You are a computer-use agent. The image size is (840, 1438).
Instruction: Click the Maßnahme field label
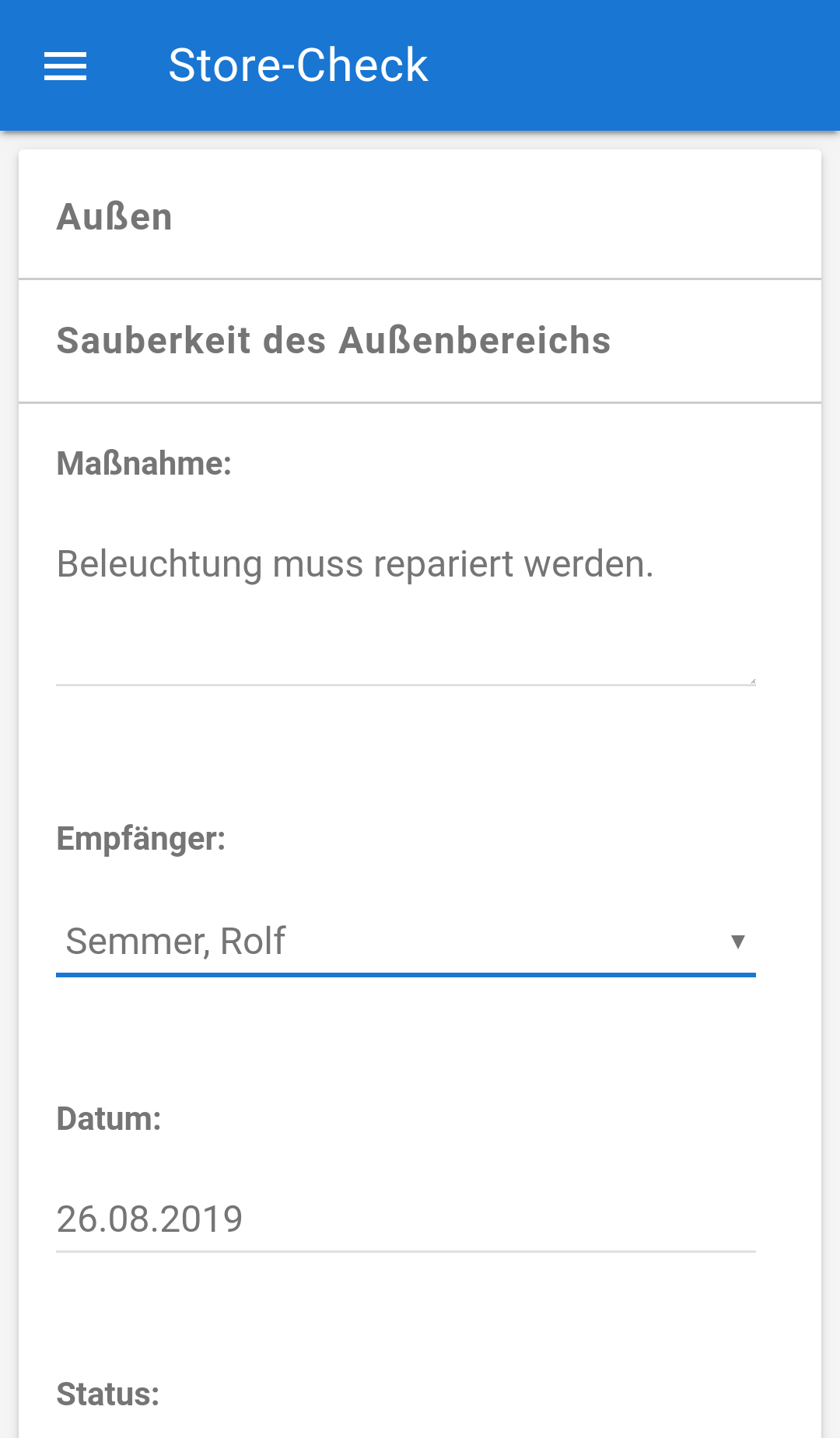(144, 464)
